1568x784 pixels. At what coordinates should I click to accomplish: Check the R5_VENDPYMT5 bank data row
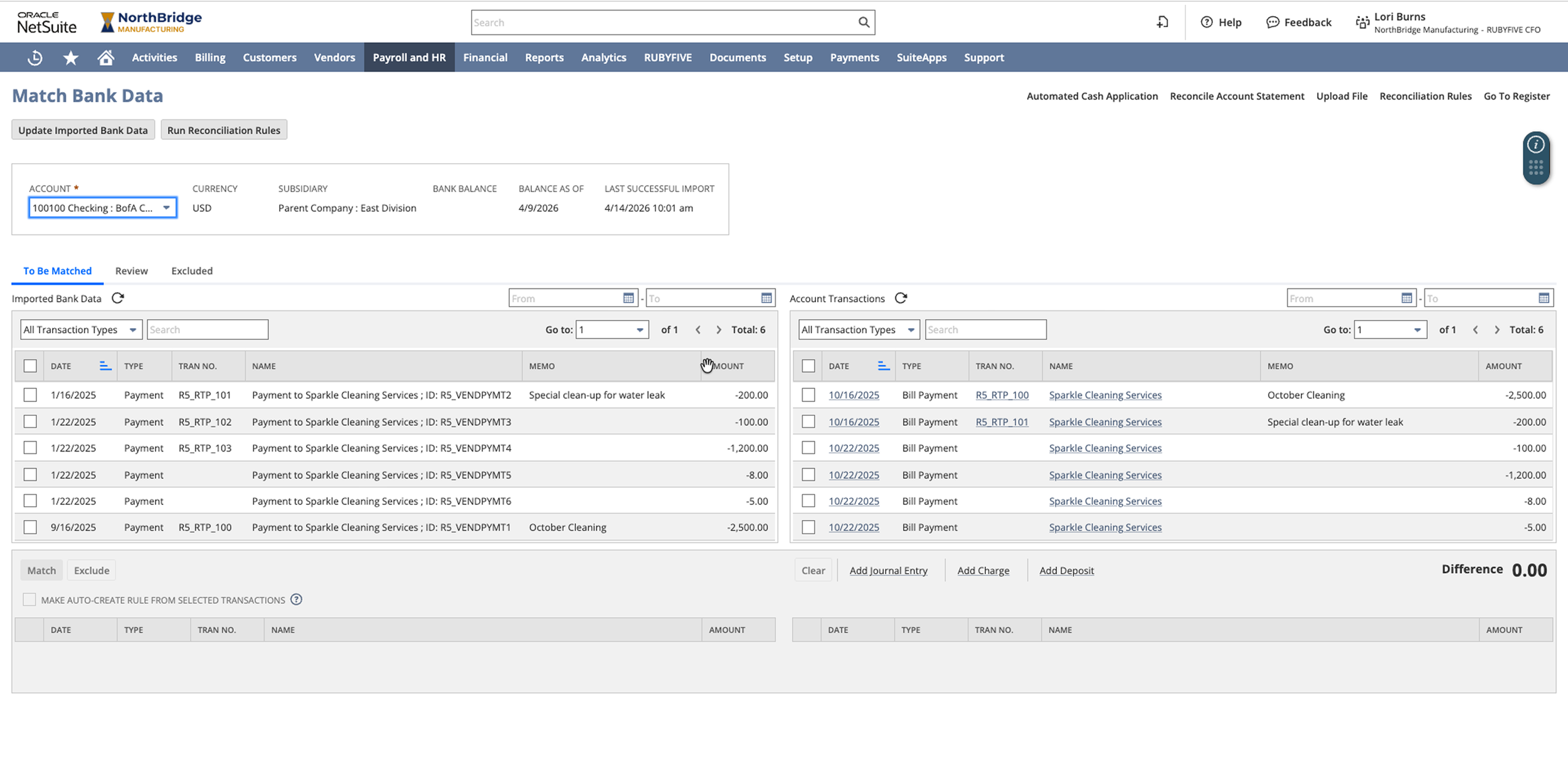coord(30,475)
